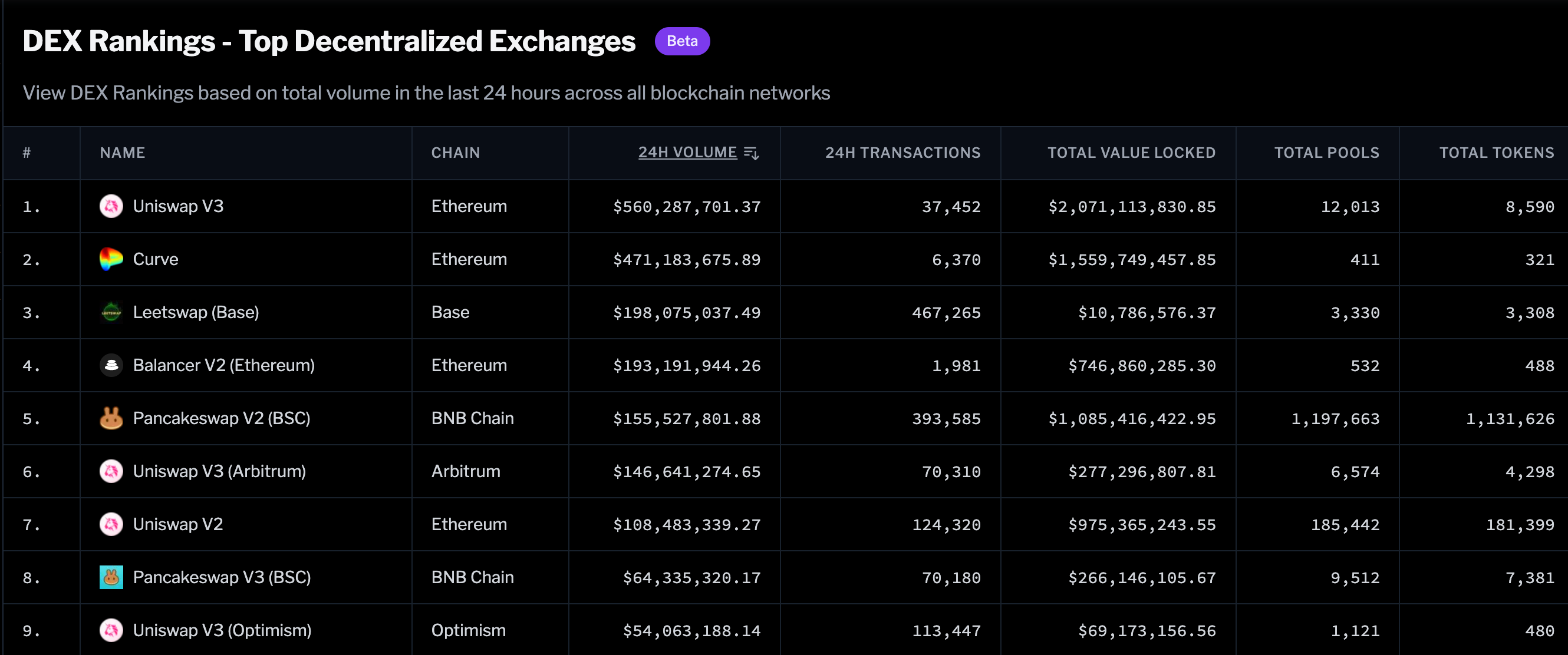The width and height of the screenshot is (1568, 655).
Task: Click the Pancakeswap V2 bunny icon
Action: 111,418
